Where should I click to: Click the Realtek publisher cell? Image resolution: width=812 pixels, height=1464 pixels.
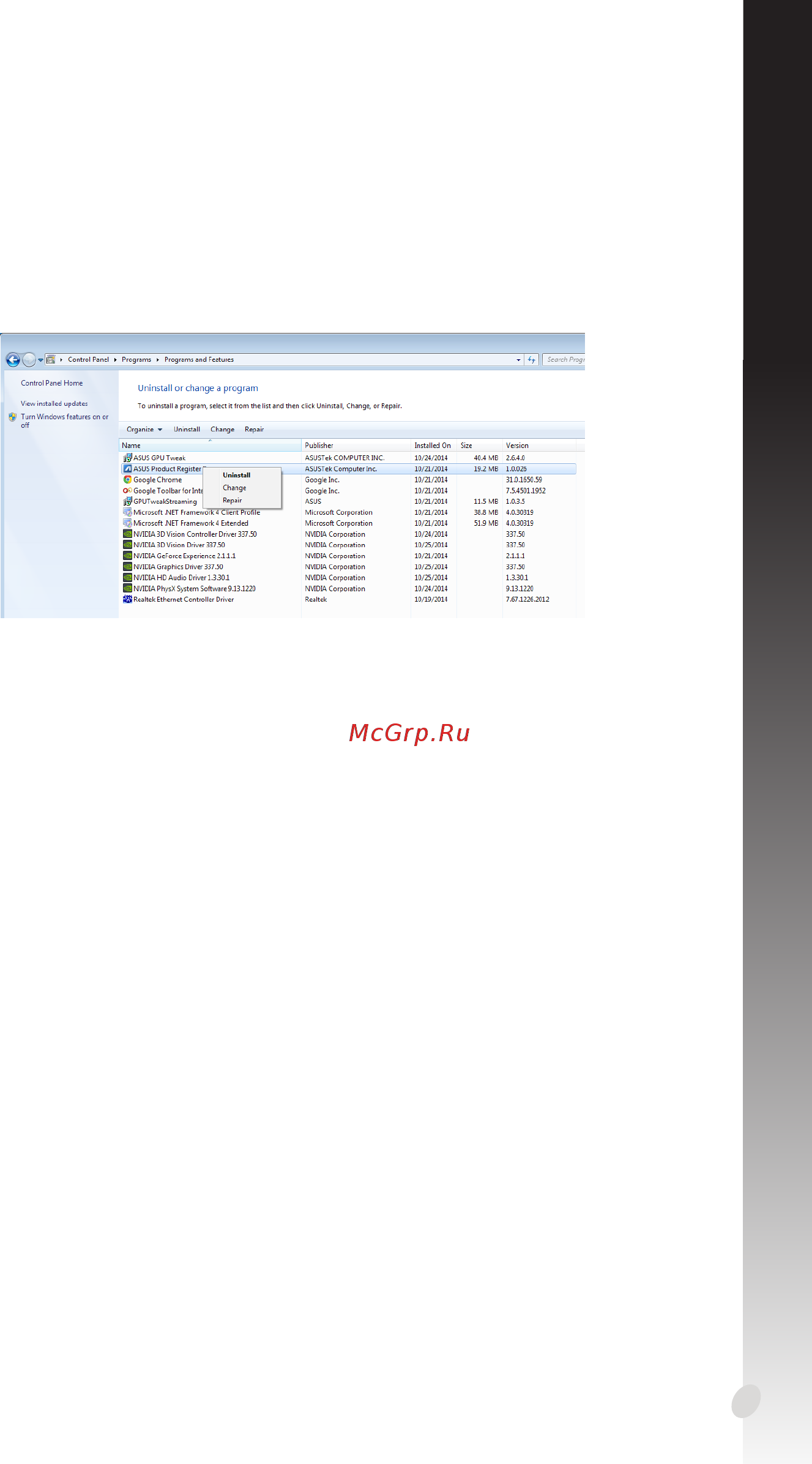coord(316,600)
